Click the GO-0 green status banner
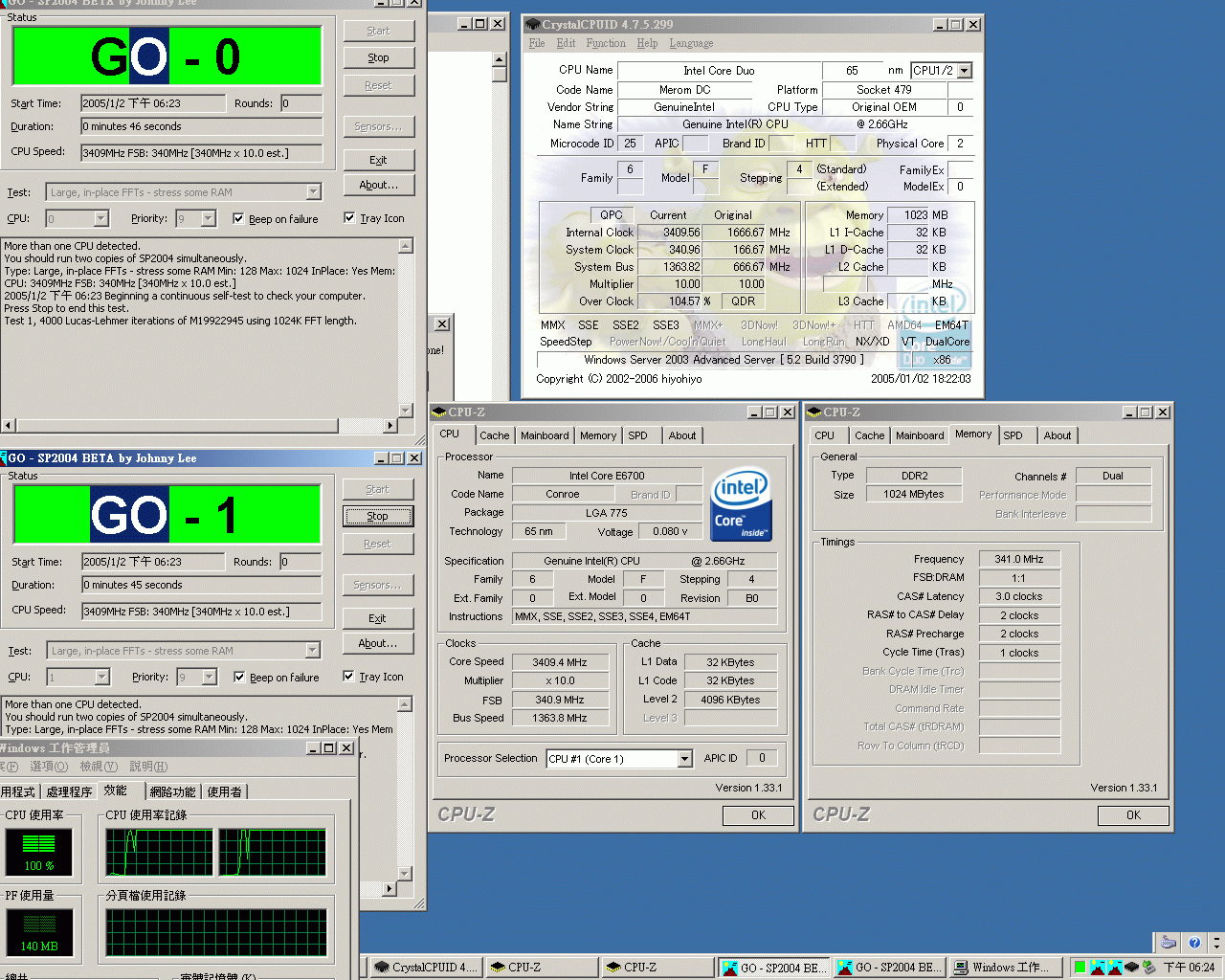This screenshot has width=1225, height=980. click(167, 56)
